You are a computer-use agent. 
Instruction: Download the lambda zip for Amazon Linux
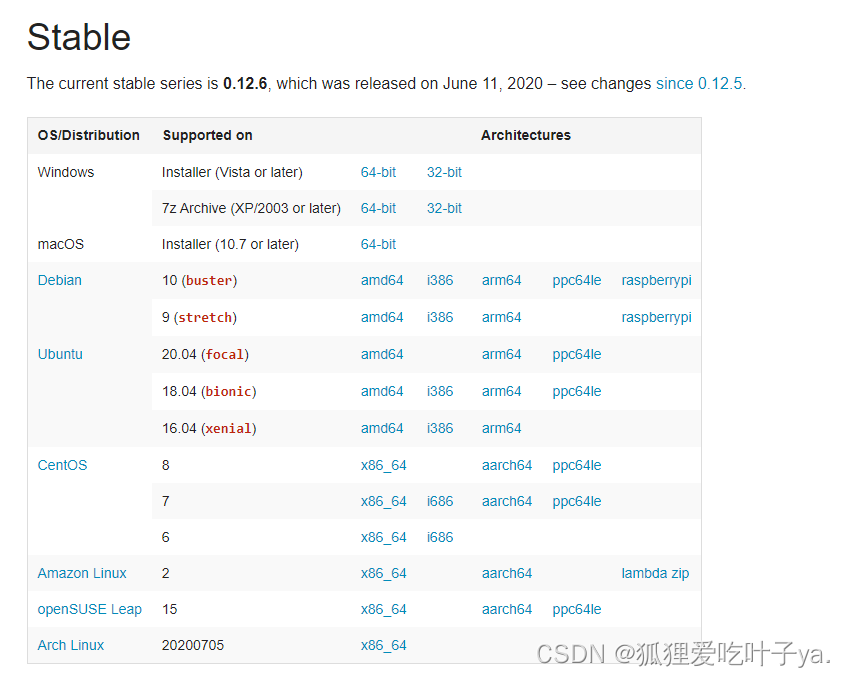(655, 574)
